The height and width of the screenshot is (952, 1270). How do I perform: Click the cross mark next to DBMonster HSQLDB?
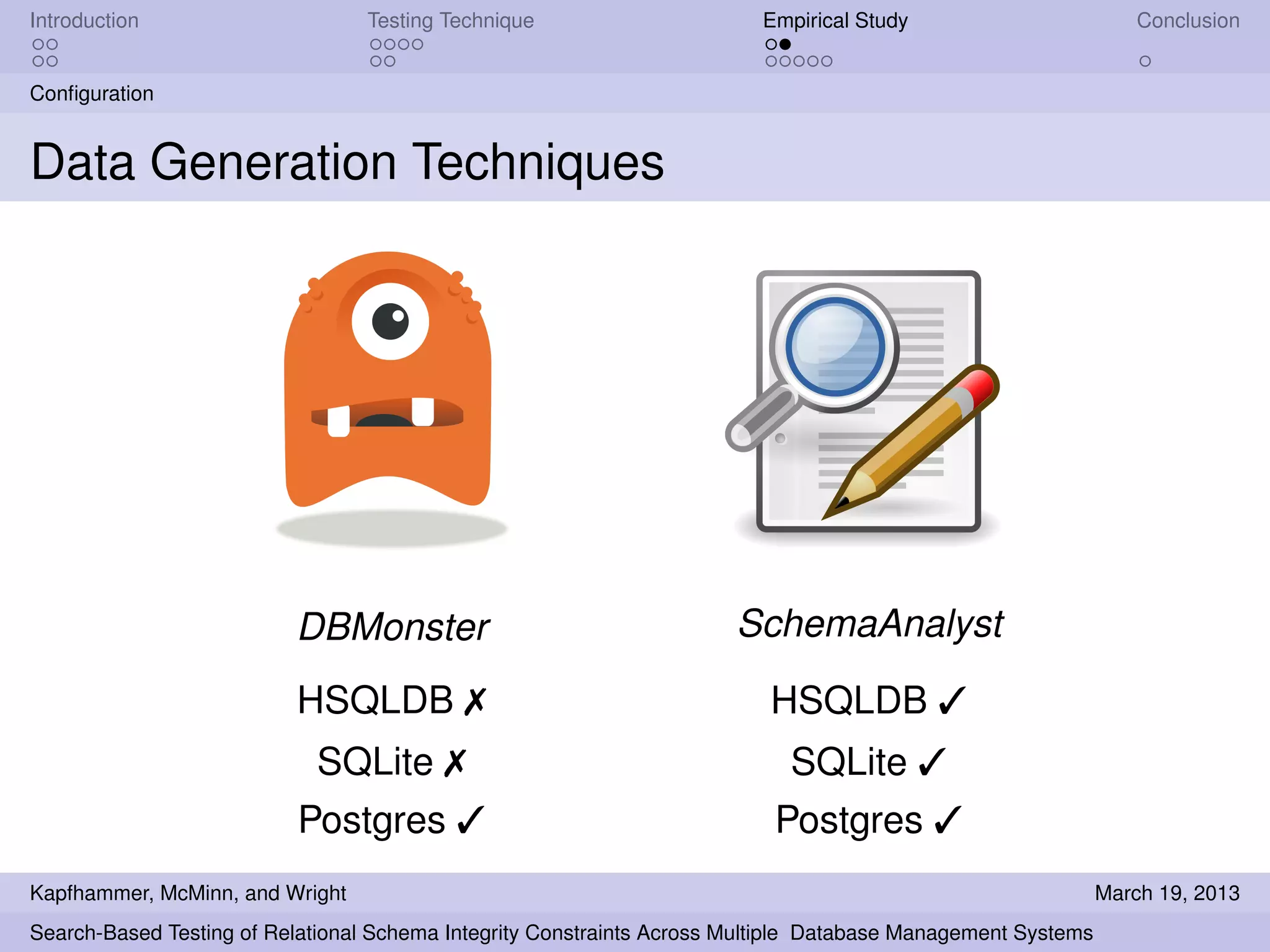point(475,701)
